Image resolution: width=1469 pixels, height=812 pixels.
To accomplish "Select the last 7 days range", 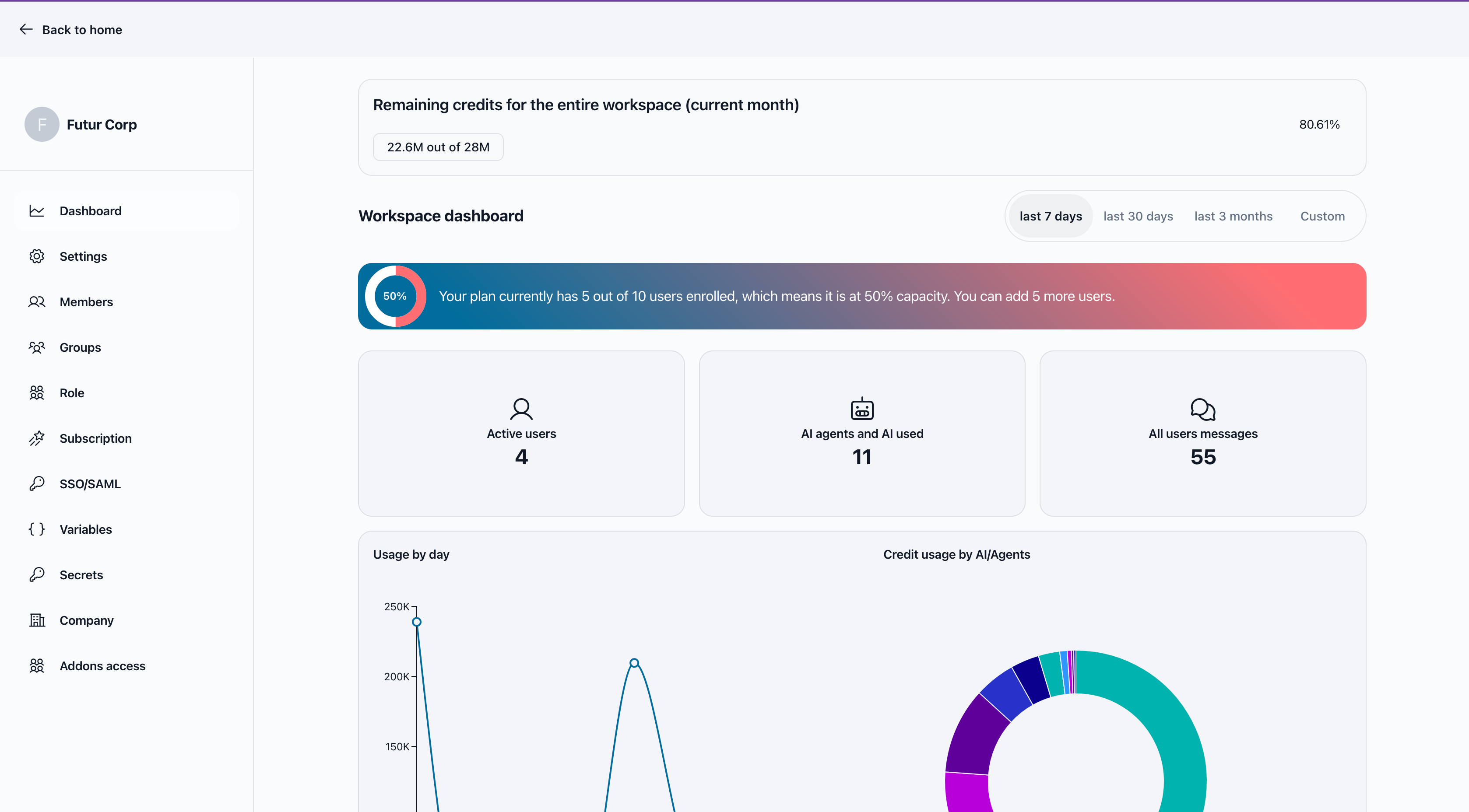I will click(1051, 216).
